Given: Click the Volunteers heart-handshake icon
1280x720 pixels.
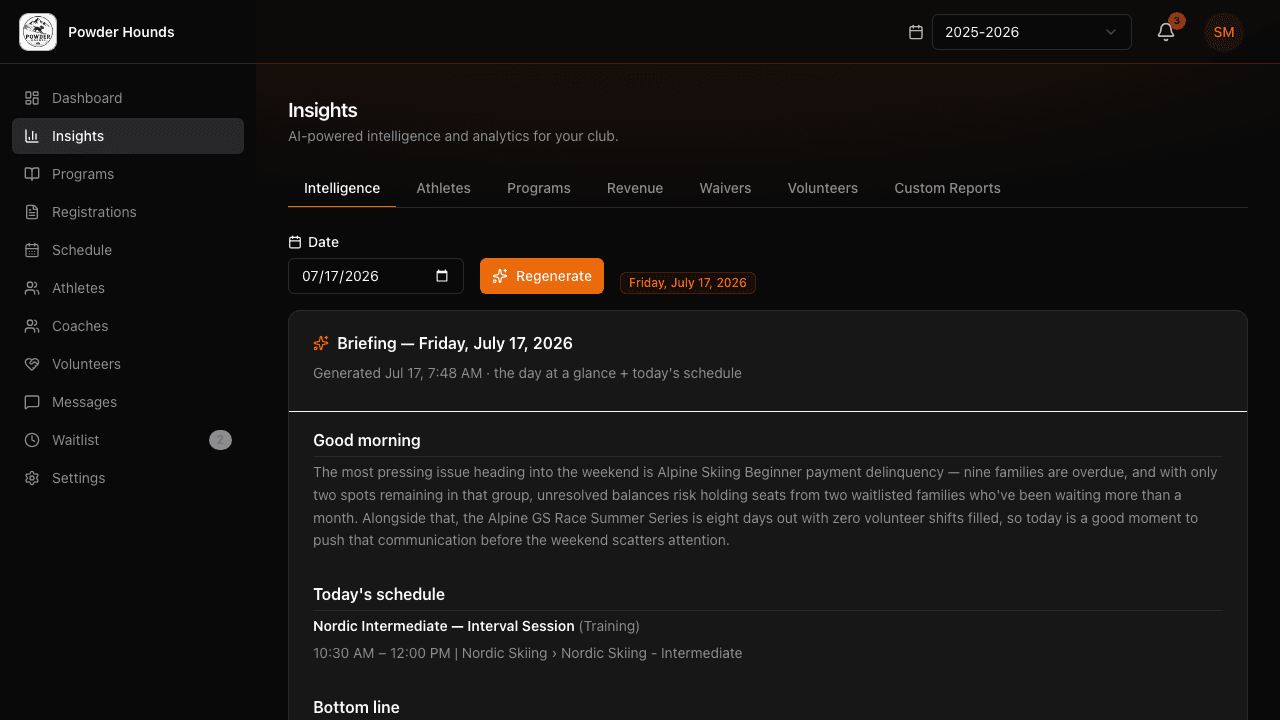Looking at the screenshot, I should [x=32, y=364].
